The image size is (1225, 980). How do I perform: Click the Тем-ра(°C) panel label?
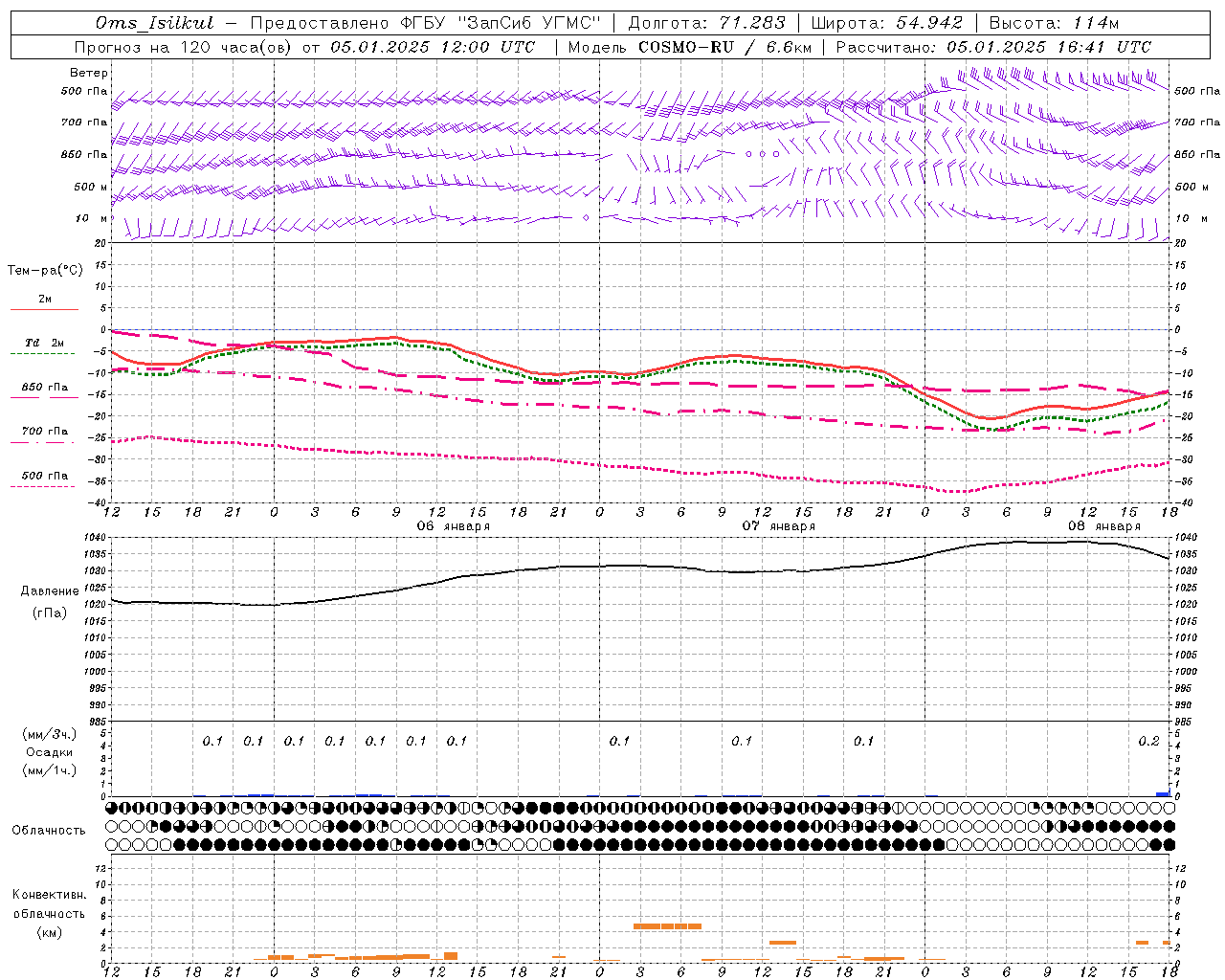[x=45, y=271]
